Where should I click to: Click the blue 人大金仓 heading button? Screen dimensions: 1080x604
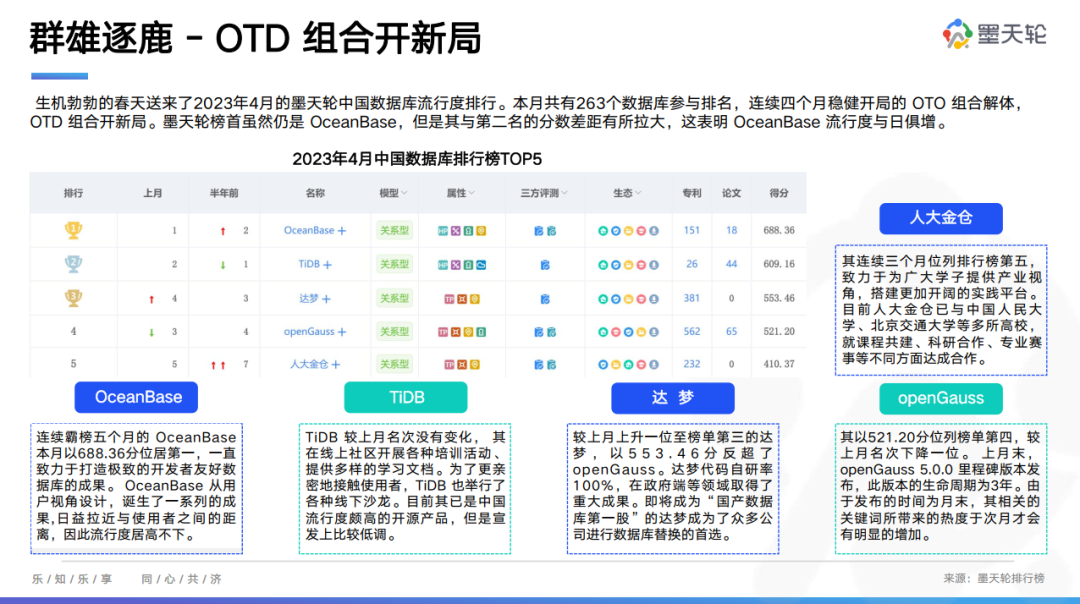coord(941,218)
